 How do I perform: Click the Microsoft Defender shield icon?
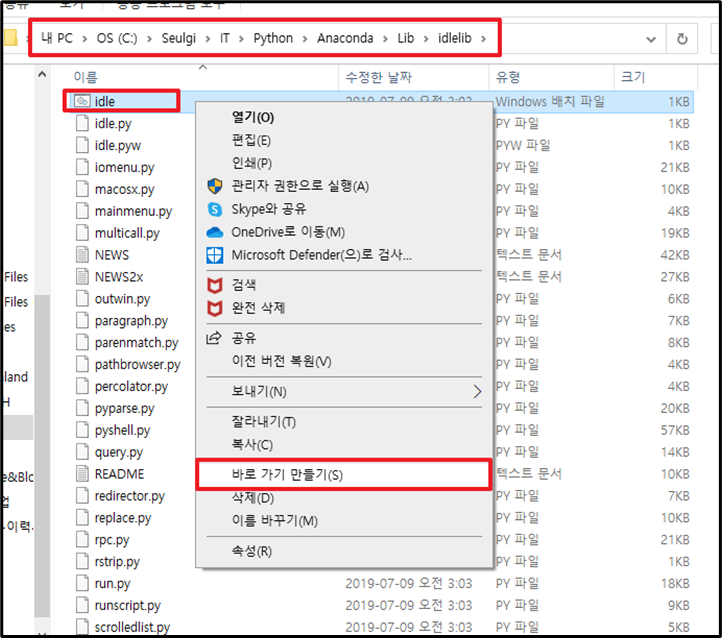(215, 255)
